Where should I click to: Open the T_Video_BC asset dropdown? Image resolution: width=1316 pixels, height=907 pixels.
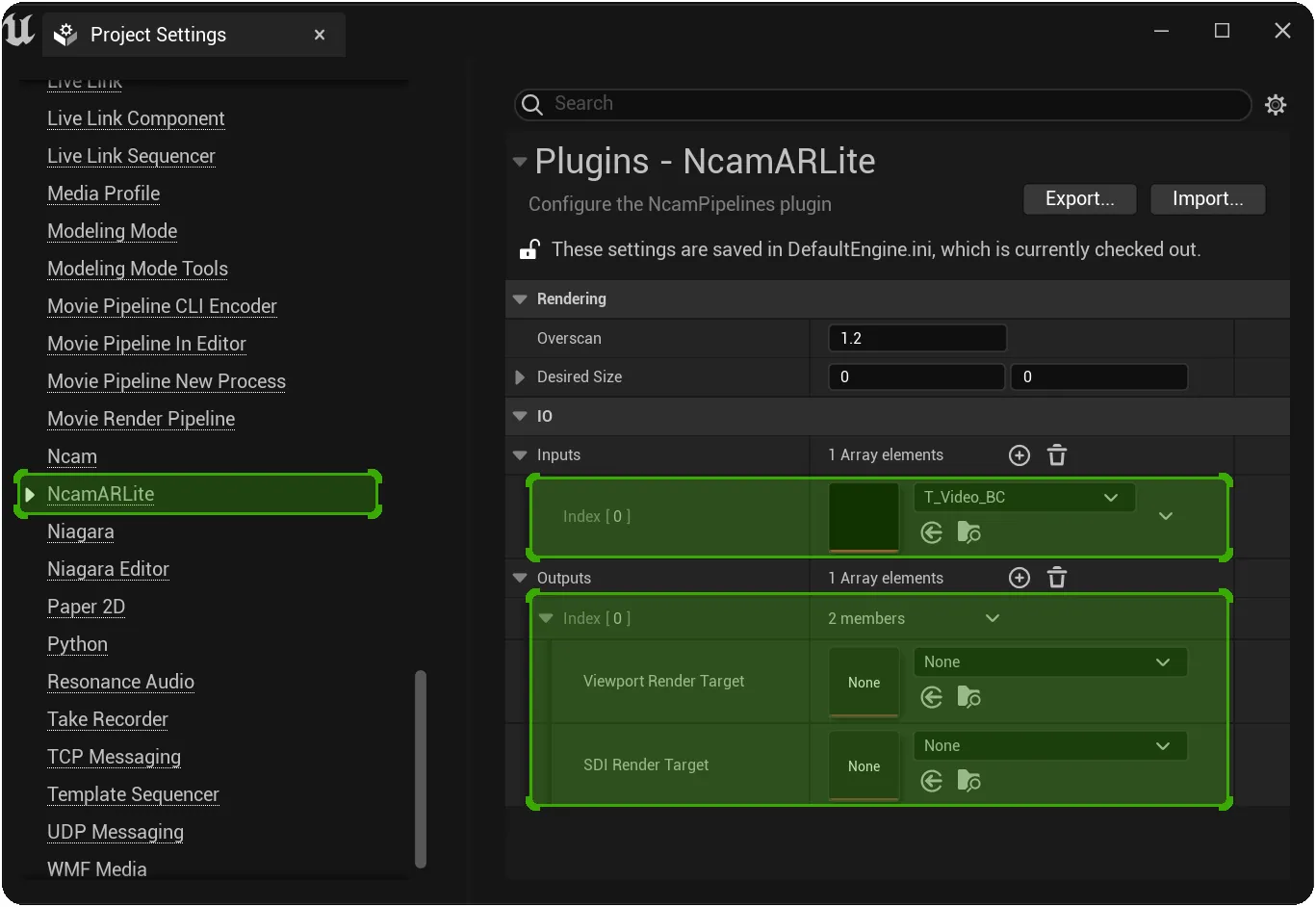click(x=1024, y=498)
